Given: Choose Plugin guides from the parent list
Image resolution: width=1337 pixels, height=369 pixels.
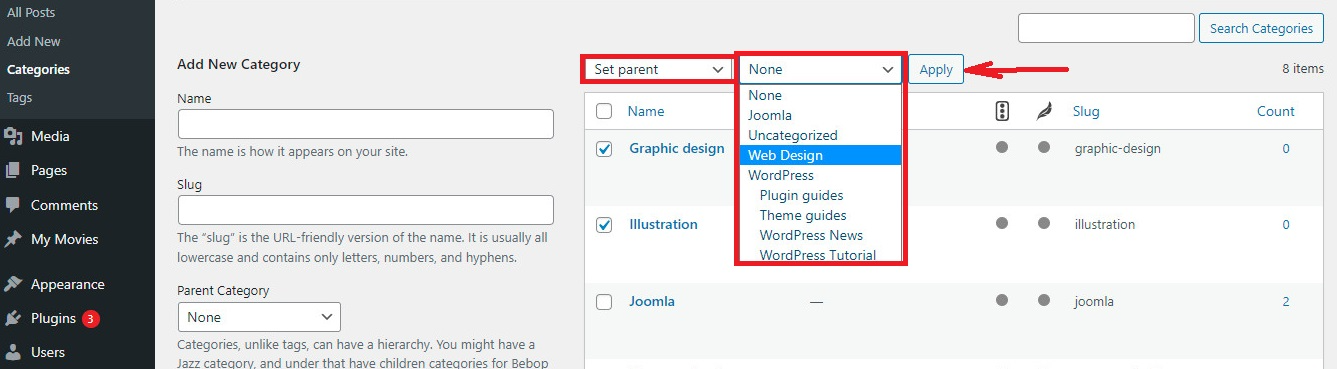Looking at the screenshot, I should click(820, 195).
